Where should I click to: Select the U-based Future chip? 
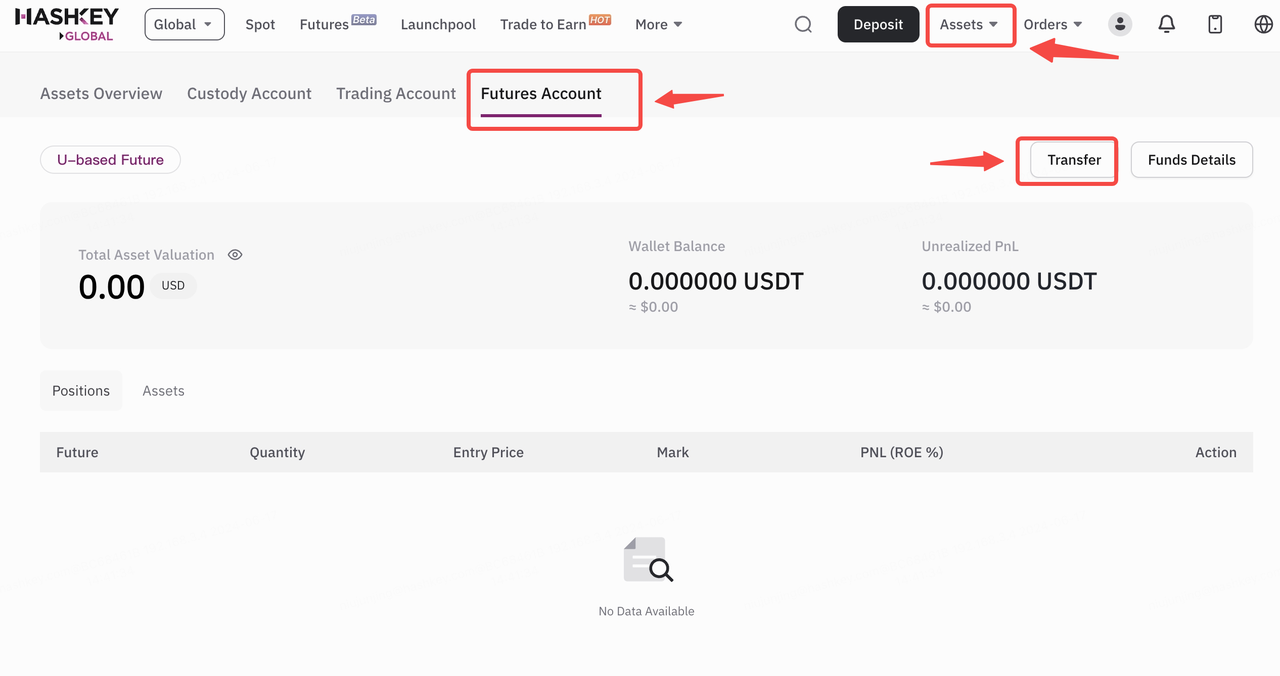[x=110, y=160]
